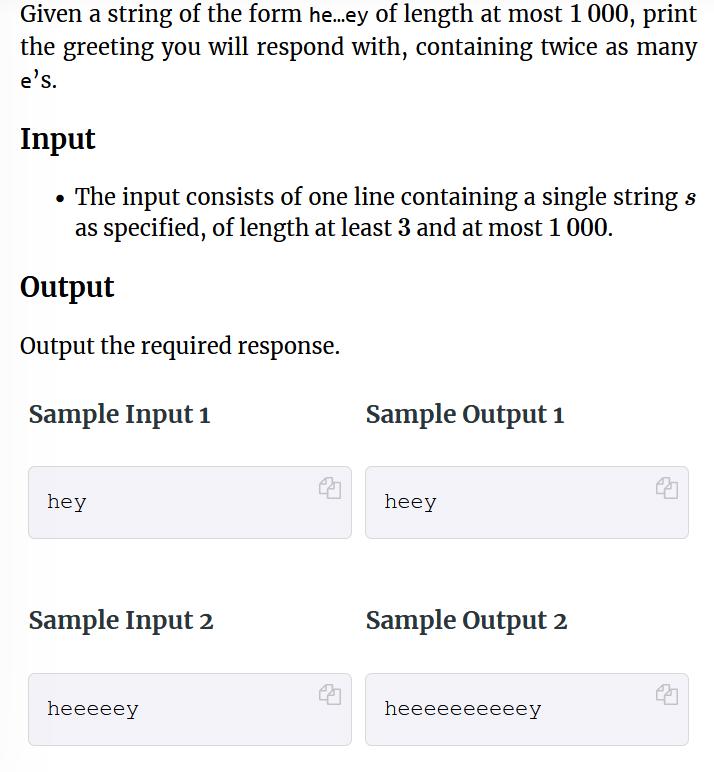Click the "Sample Input 1" label
Image resolution: width=714 pixels, height=772 pixels.
click(x=119, y=414)
